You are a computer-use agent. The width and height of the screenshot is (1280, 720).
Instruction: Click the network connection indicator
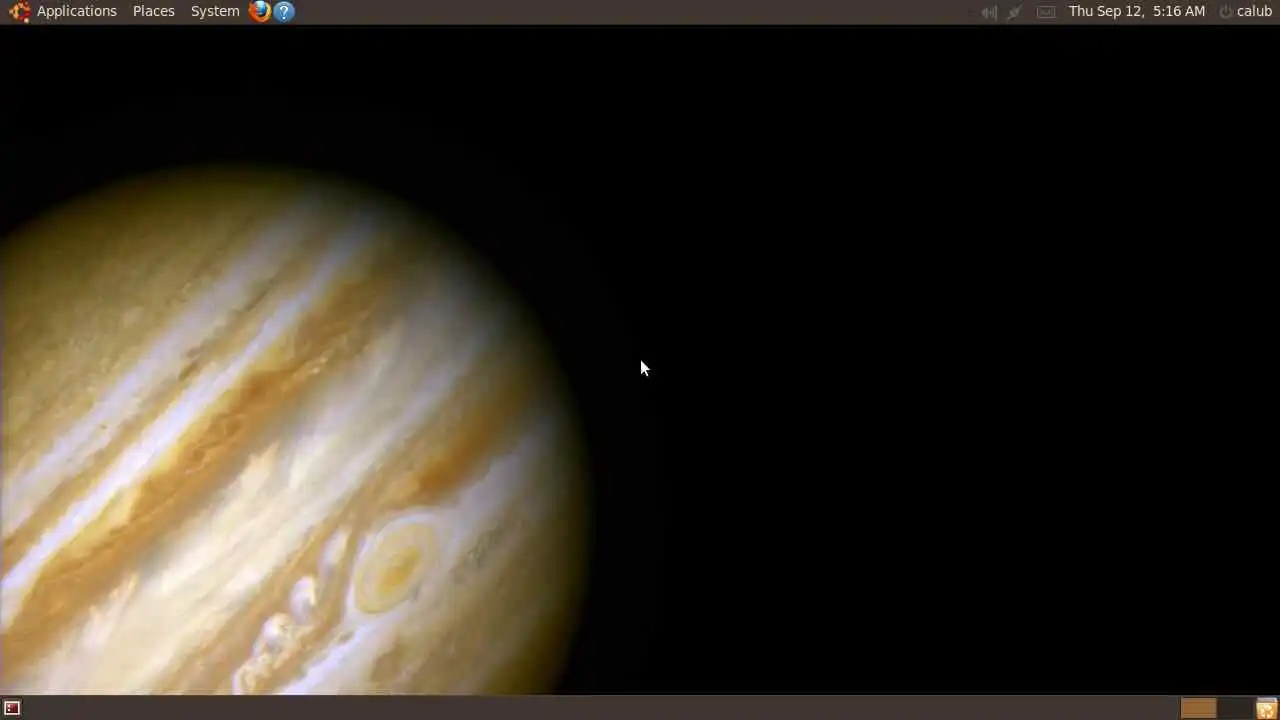coord(1015,12)
